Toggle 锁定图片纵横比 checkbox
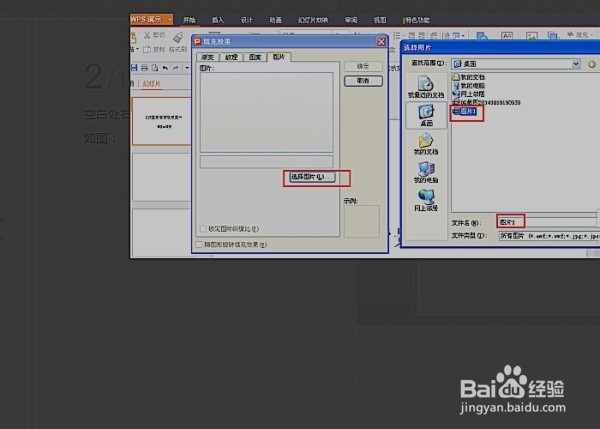Screen dimensions: 600x429 (x=203, y=229)
